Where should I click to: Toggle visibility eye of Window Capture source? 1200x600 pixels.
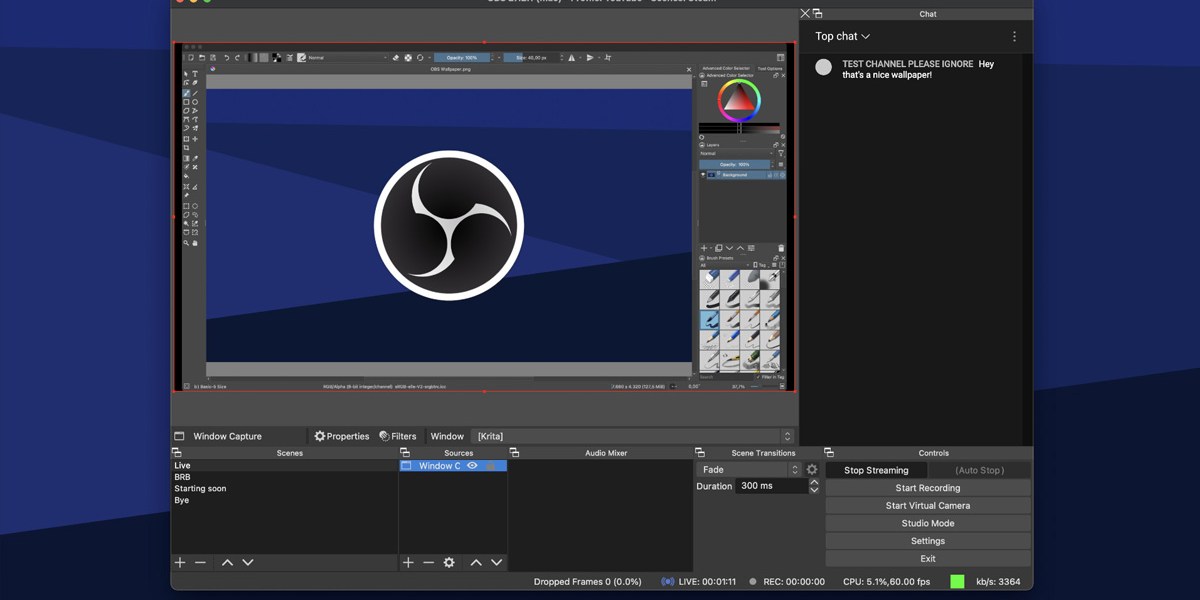(473, 466)
